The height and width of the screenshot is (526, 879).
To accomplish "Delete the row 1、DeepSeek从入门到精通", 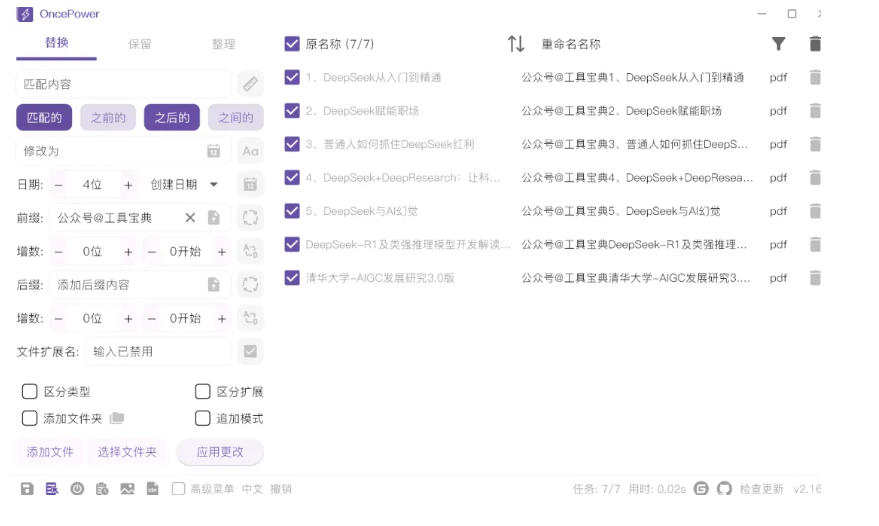I will 815,77.
